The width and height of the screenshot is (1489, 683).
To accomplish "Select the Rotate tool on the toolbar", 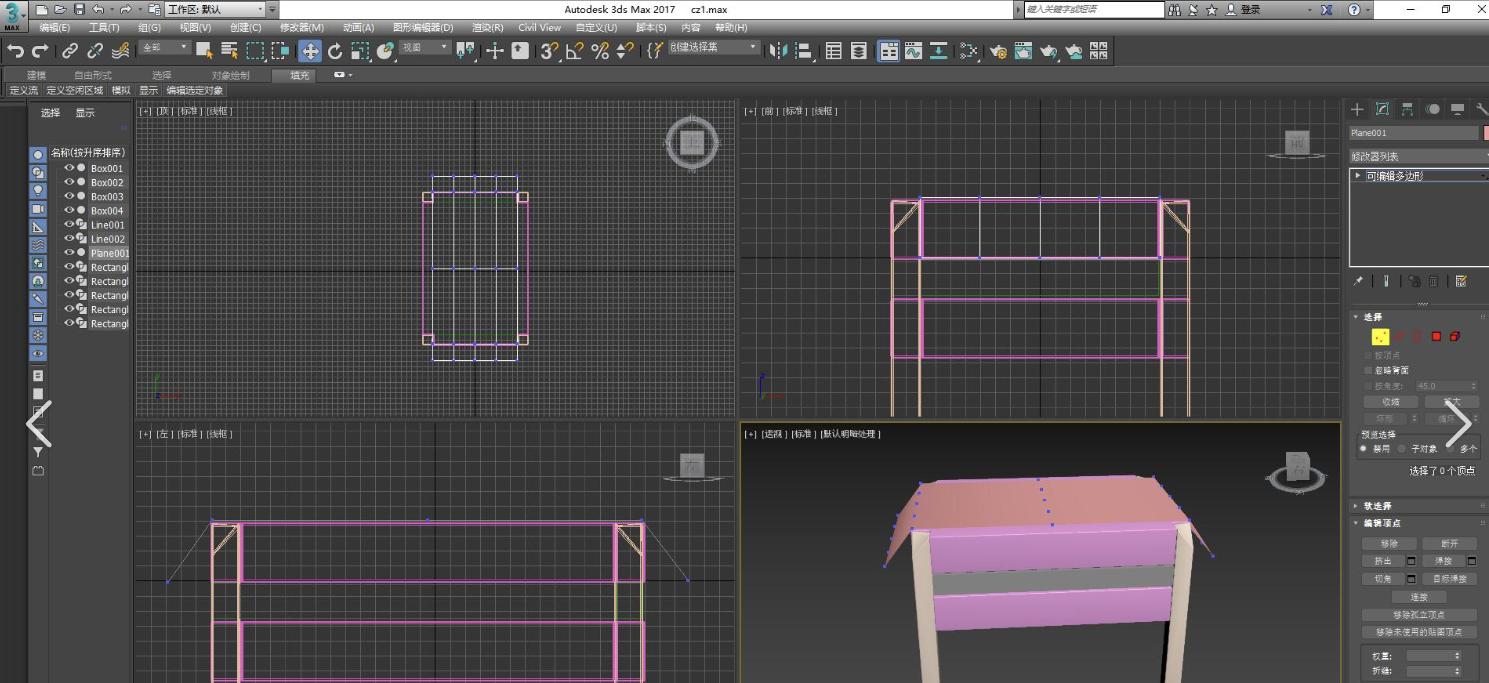I will click(x=336, y=52).
